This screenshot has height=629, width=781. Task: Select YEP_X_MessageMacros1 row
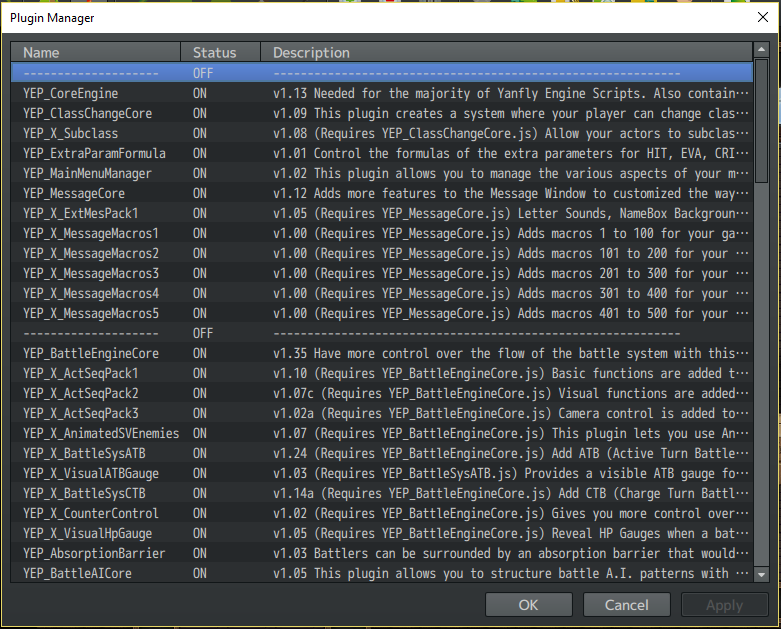[382, 233]
